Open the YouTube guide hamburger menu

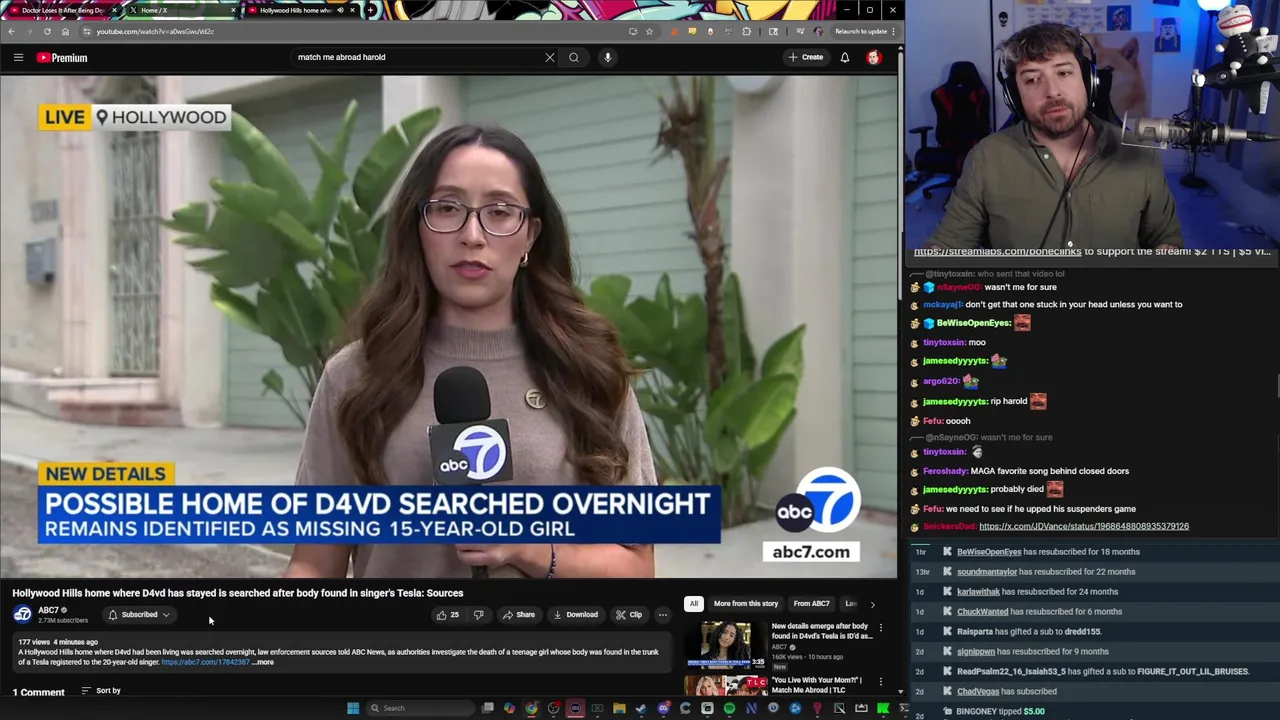18,57
